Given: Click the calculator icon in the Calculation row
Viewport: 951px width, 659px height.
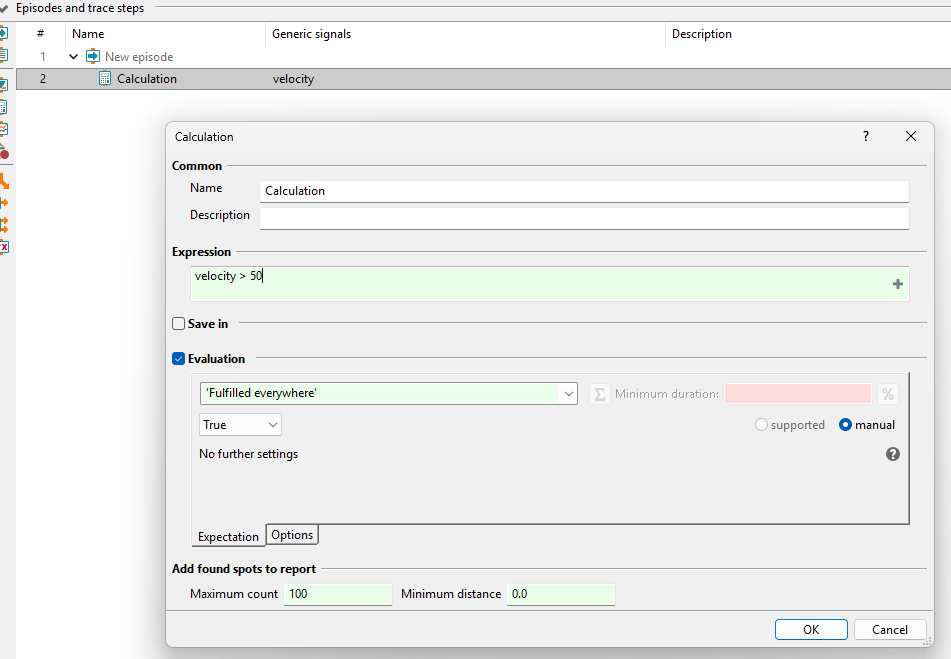Looking at the screenshot, I should [105, 78].
